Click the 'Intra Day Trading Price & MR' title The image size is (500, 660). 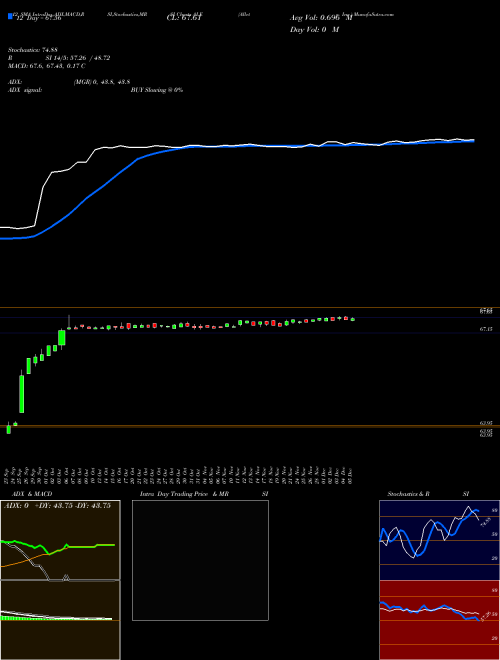tap(184, 494)
